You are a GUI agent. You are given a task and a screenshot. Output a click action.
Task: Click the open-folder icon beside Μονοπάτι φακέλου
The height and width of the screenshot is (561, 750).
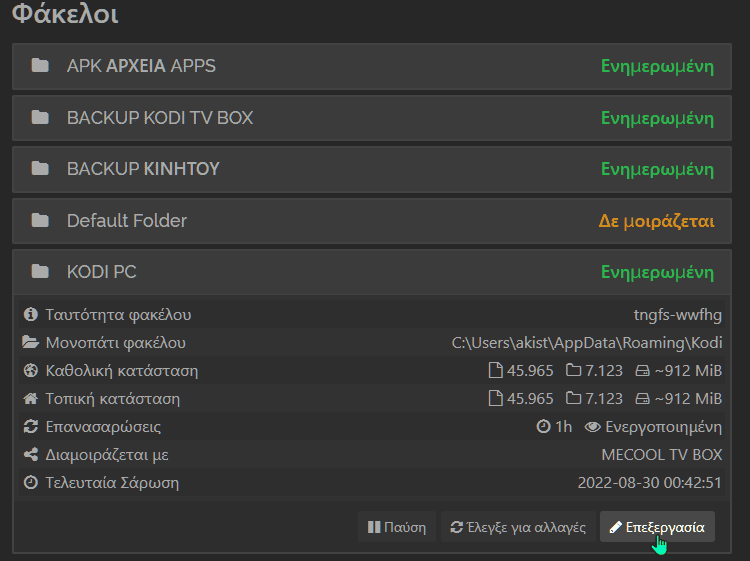click(31, 342)
